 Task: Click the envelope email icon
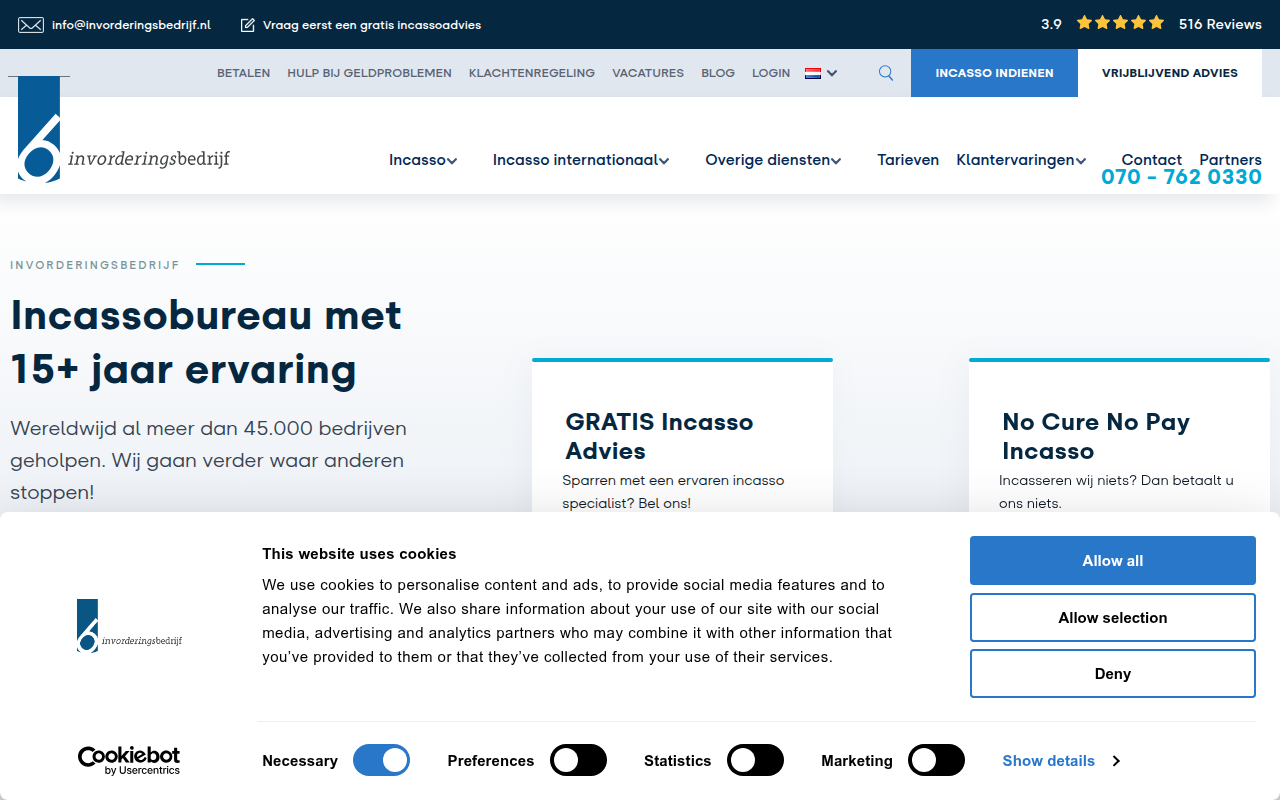click(x=31, y=25)
